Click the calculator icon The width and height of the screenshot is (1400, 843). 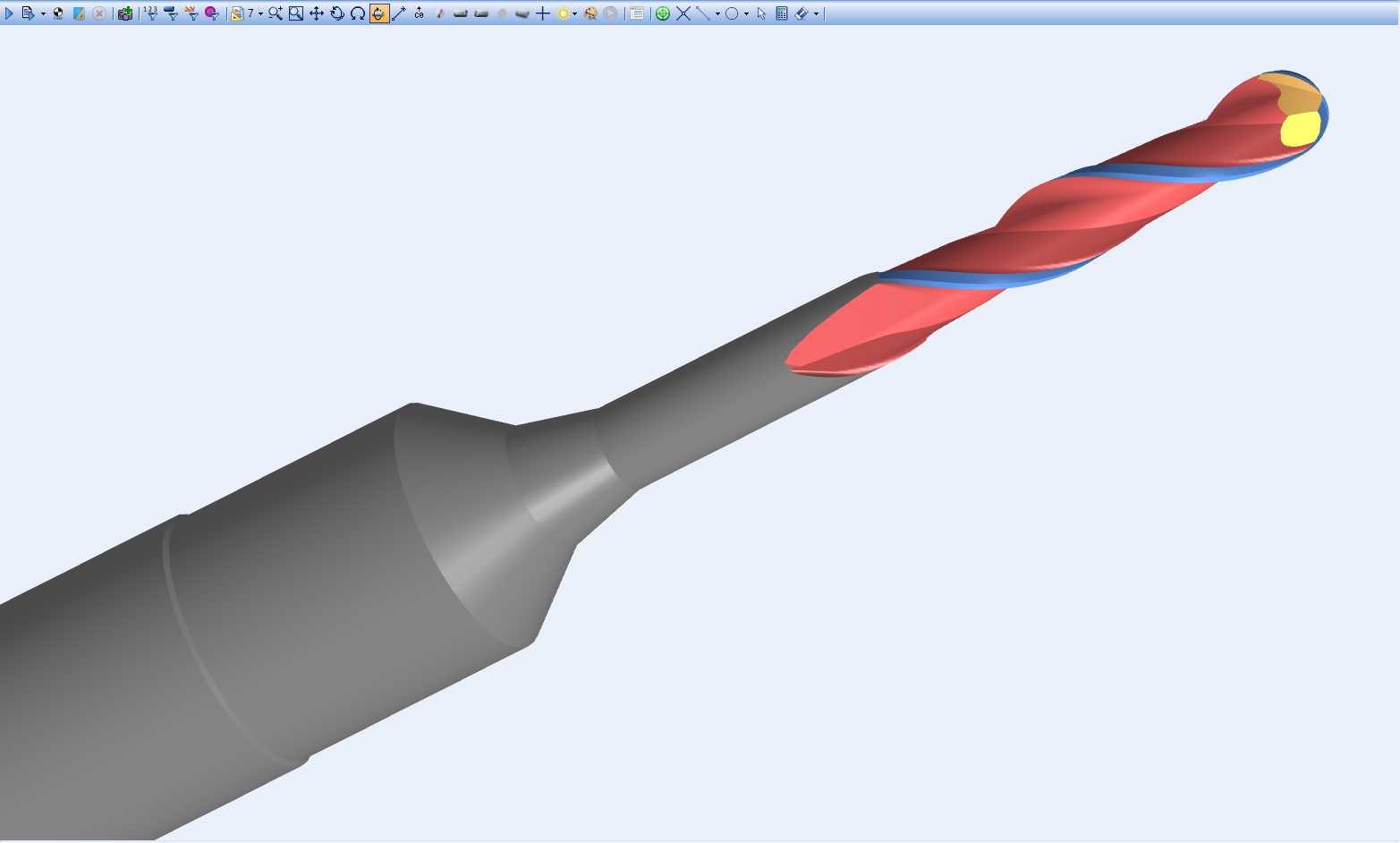point(782,13)
